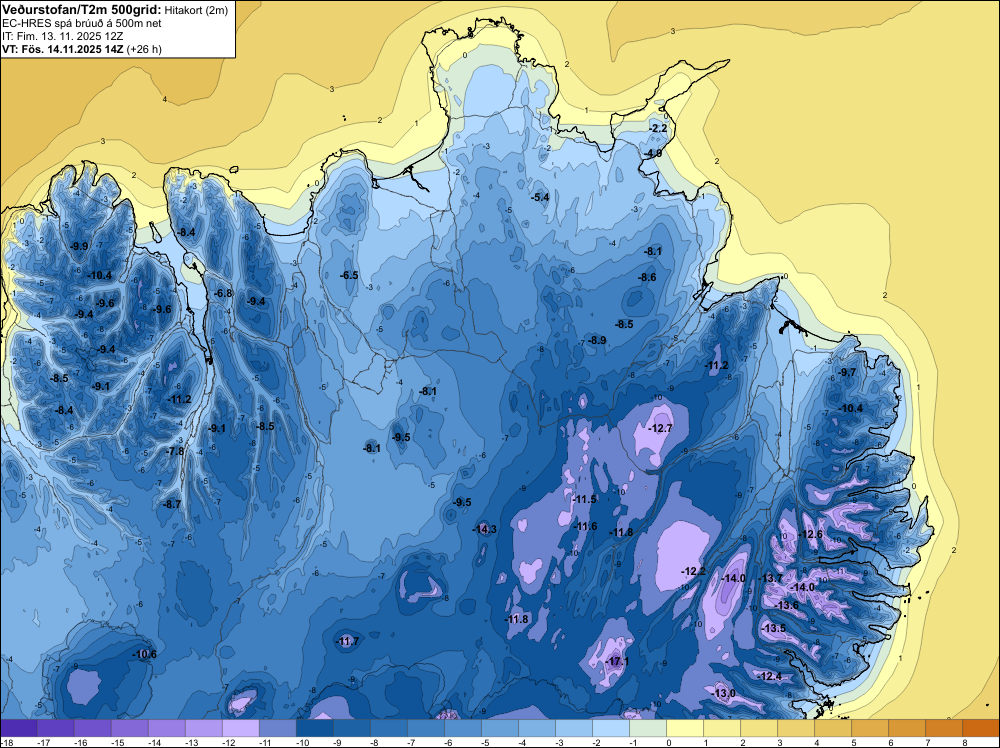Click the -5.4 temperature label
The height and width of the screenshot is (748, 1000).
[541, 197]
